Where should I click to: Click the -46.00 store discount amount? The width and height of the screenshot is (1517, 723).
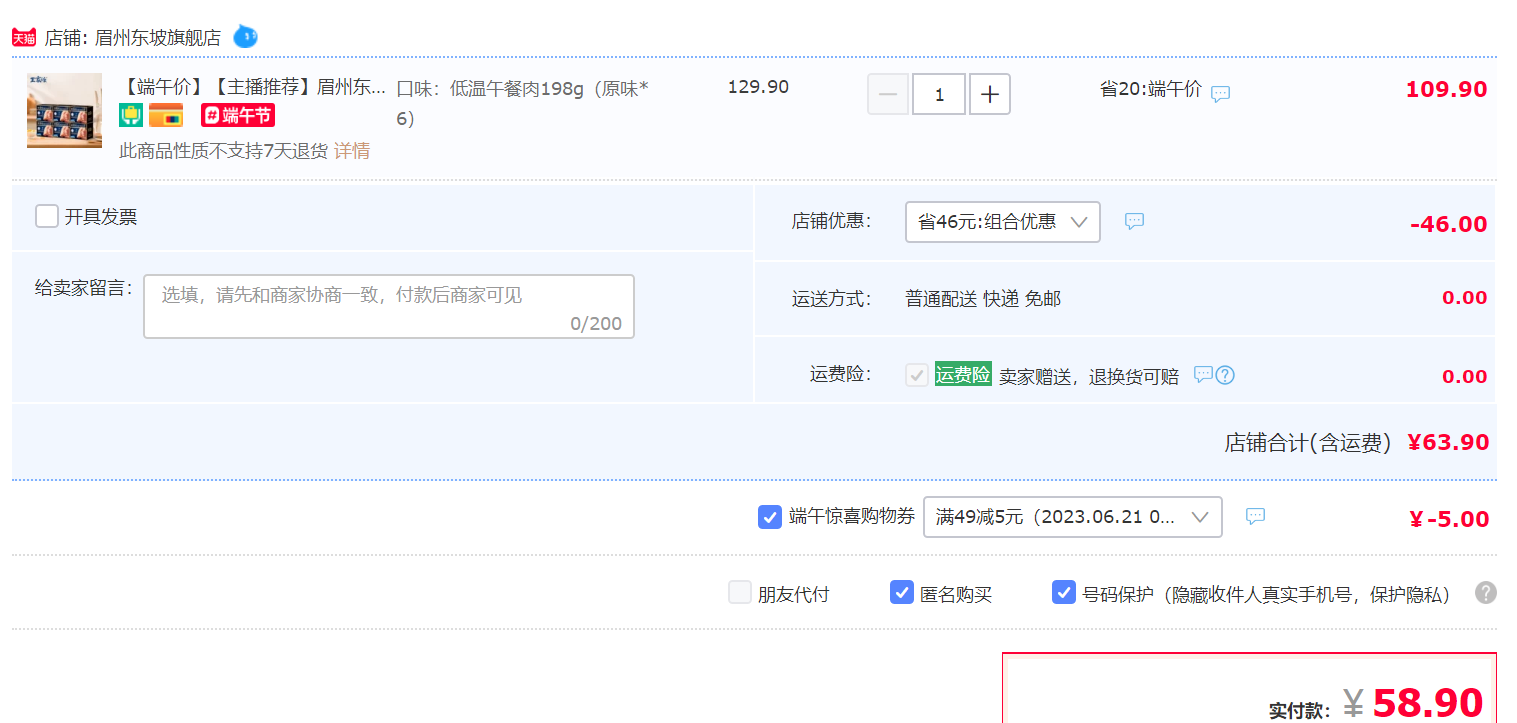tap(1449, 224)
